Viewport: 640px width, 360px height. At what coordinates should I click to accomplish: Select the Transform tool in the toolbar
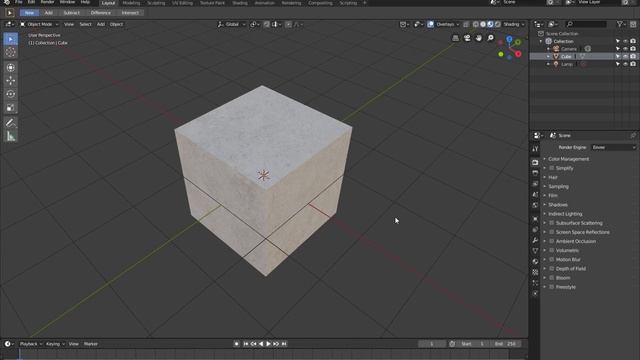[11, 67]
